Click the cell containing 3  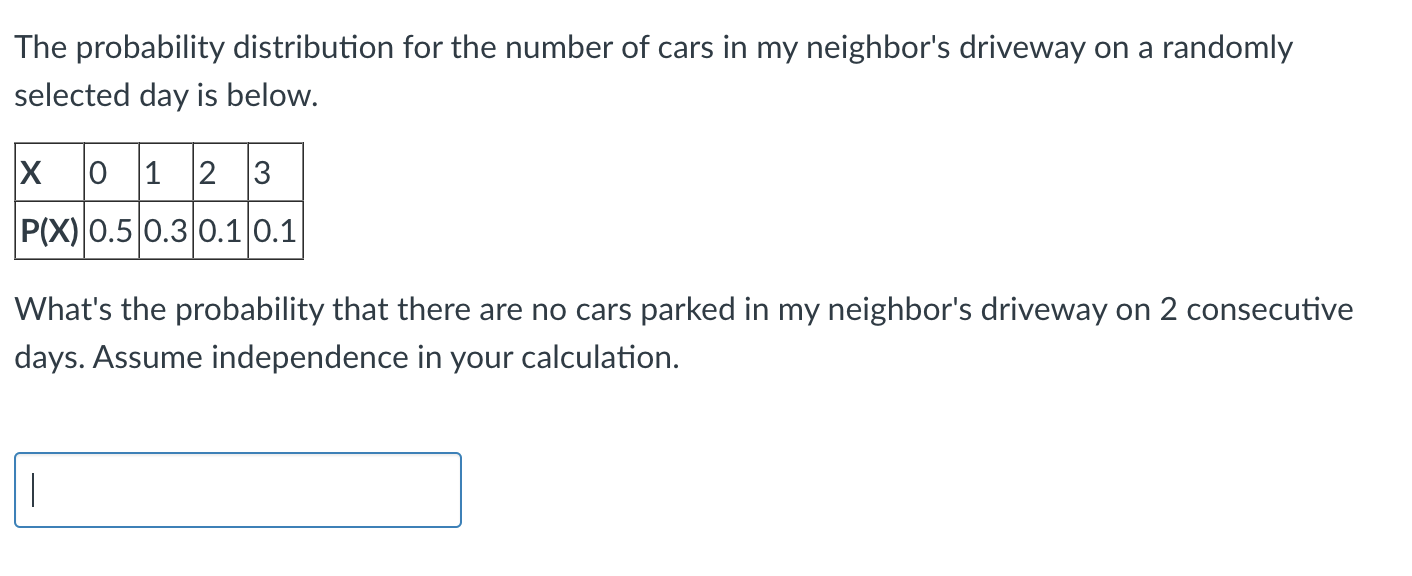coord(274,172)
